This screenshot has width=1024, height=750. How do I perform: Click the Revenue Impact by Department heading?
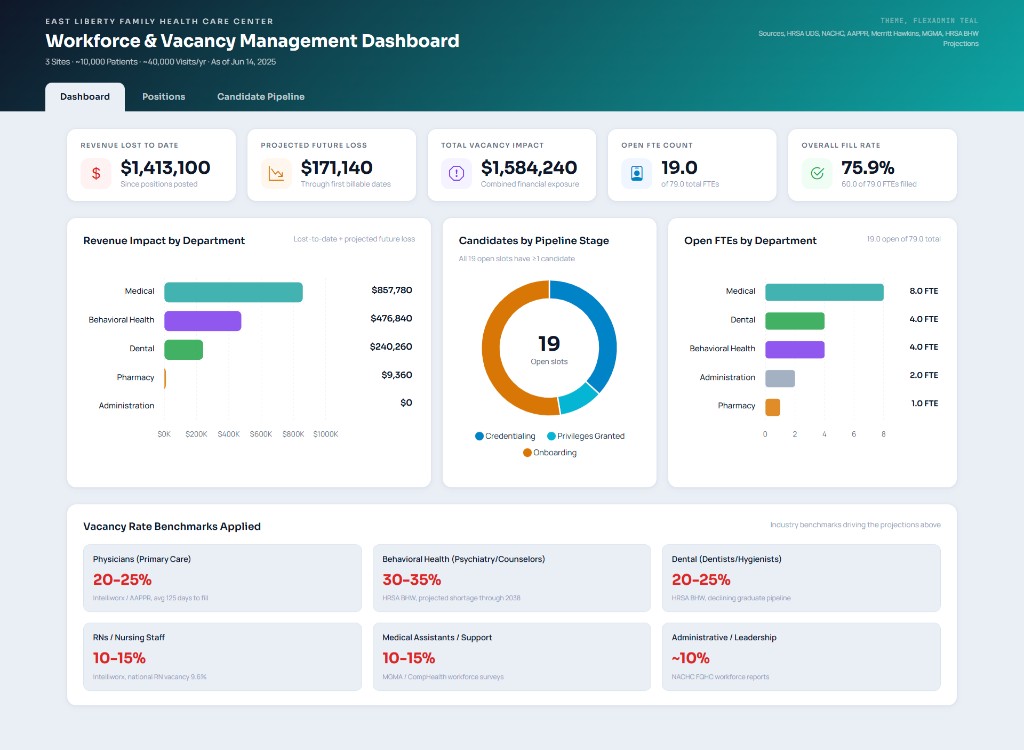[164, 240]
